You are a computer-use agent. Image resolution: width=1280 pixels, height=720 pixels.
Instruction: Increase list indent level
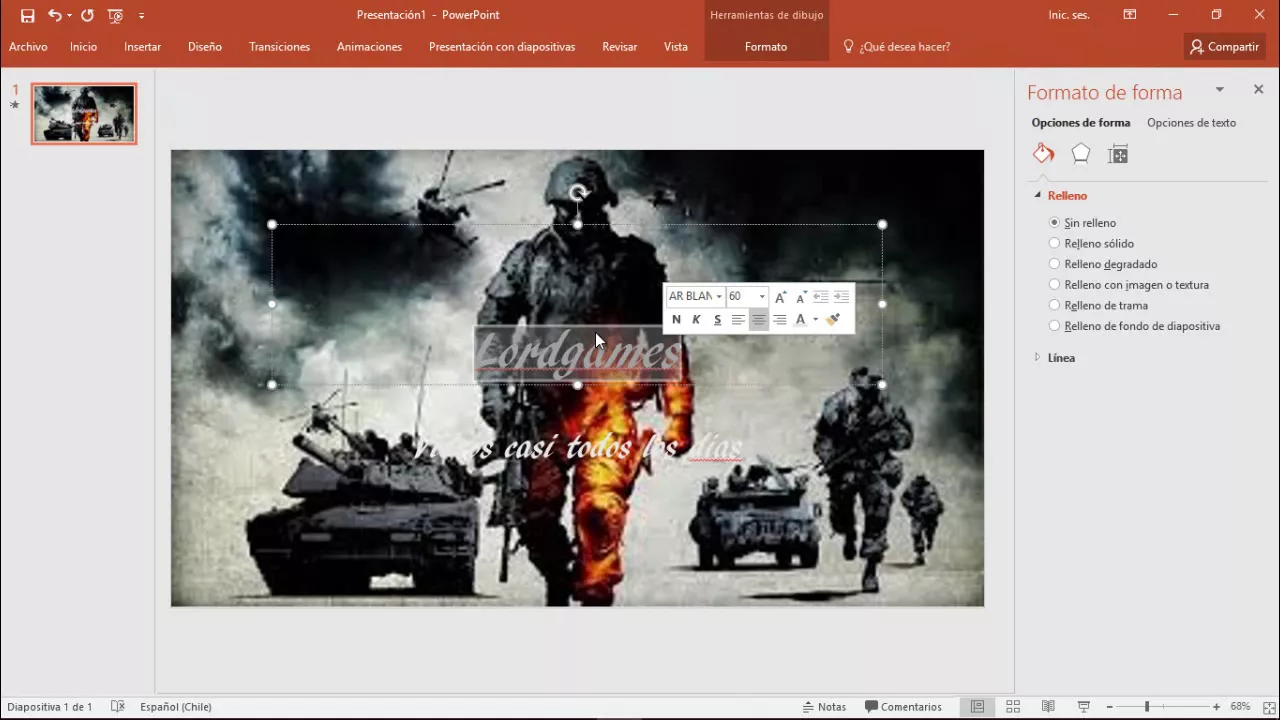pos(842,297)
